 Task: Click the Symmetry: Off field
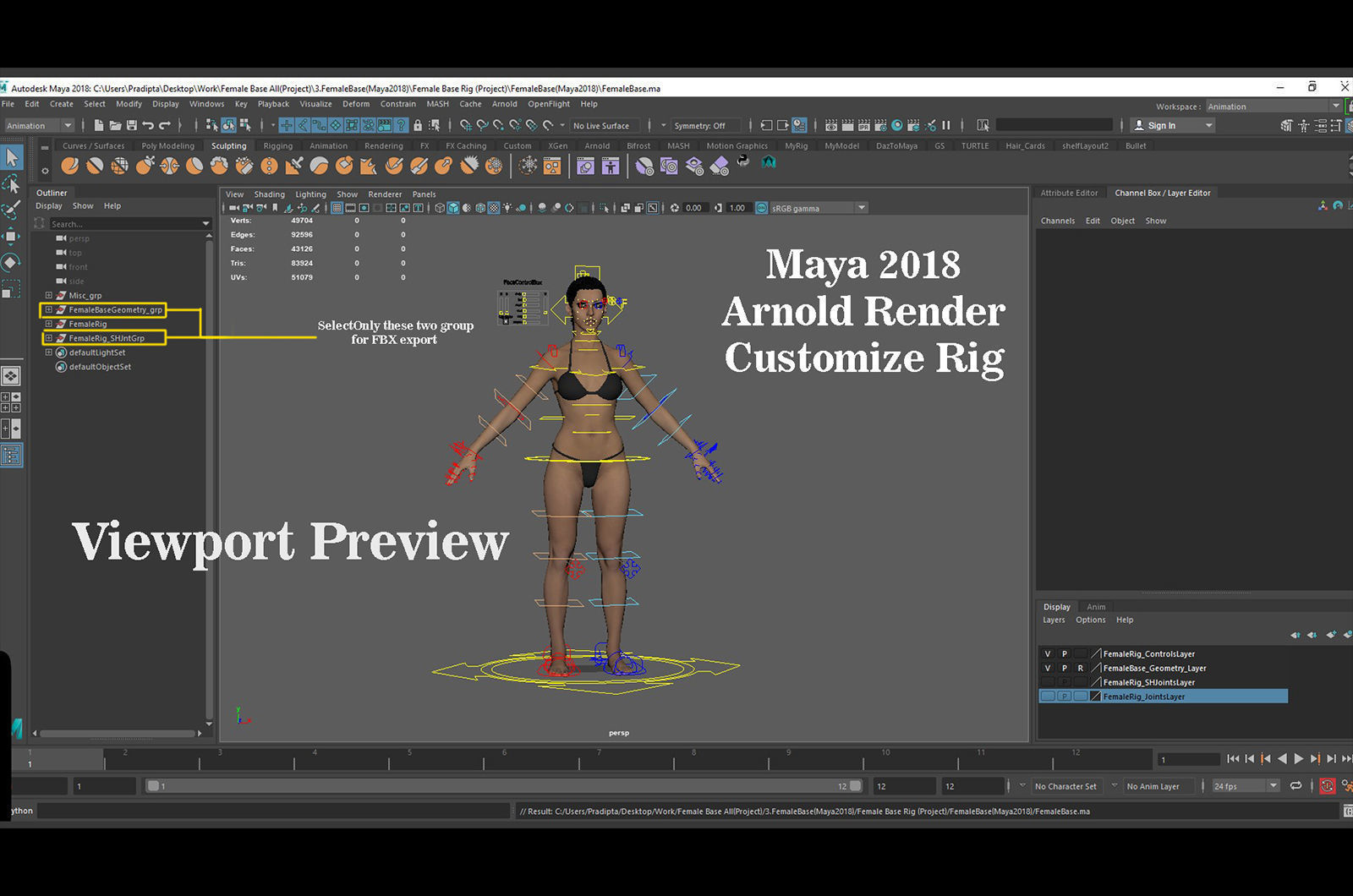tap(705, 125)
